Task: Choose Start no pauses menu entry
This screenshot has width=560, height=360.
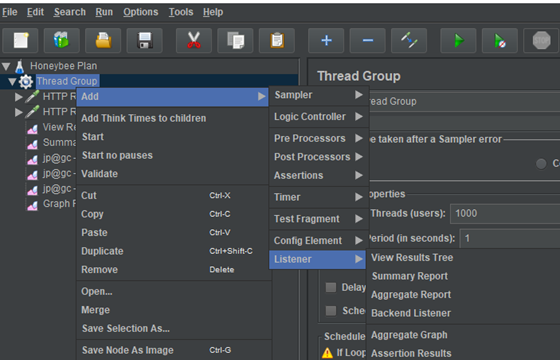Action: click(172, 155)
